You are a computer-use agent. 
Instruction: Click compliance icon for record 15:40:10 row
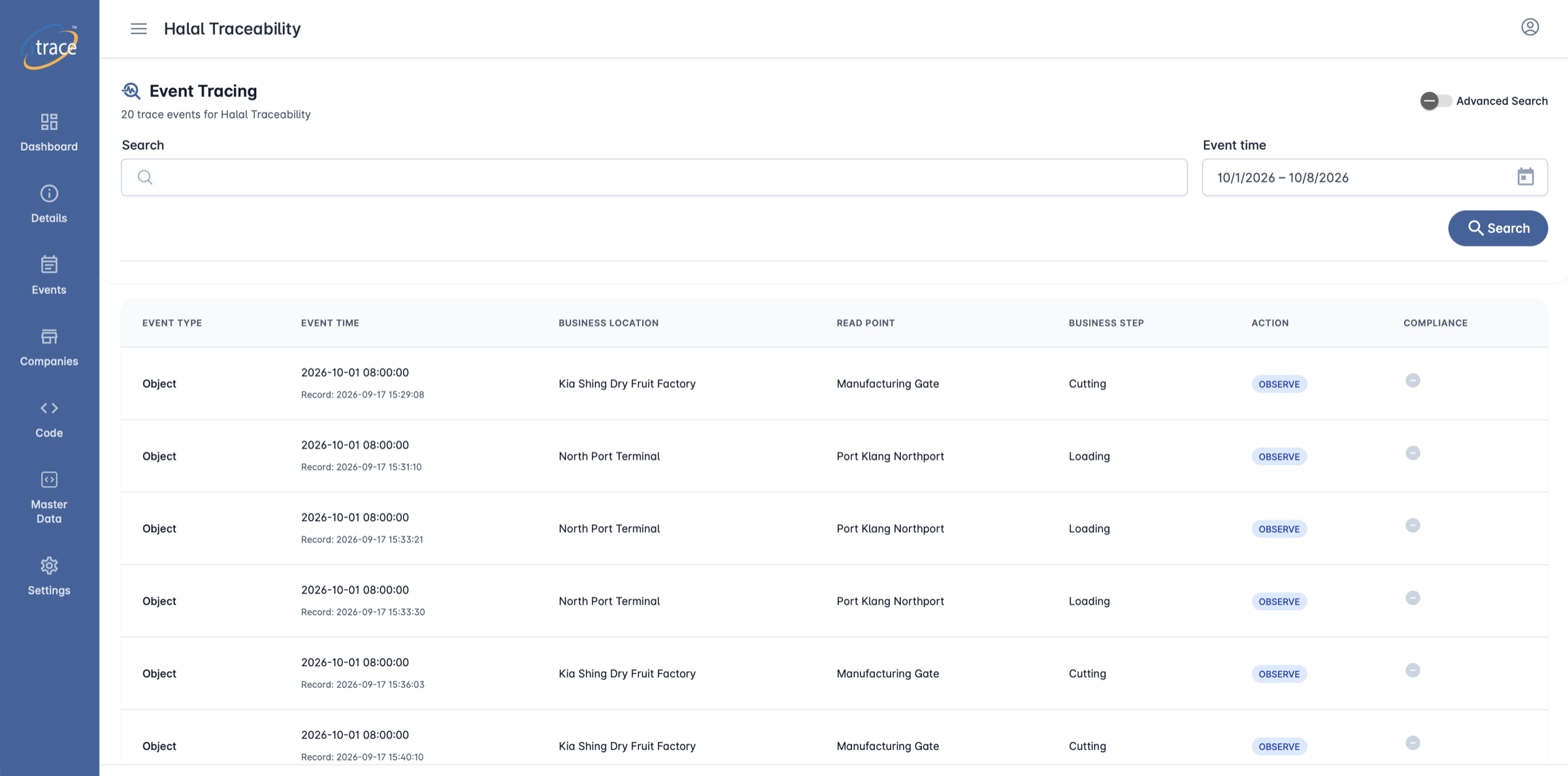1413,743
